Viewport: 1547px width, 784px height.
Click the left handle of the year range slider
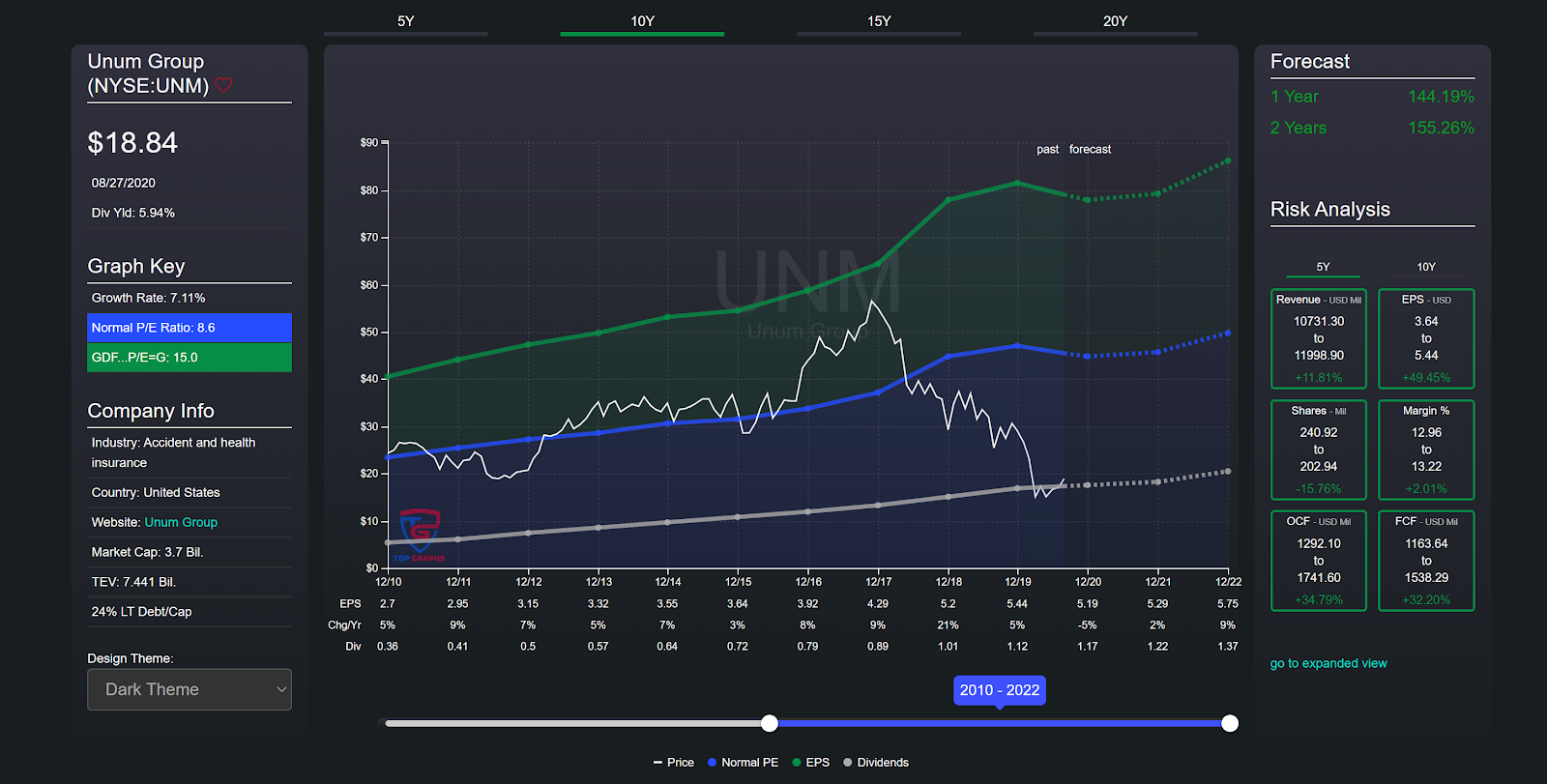770,723
